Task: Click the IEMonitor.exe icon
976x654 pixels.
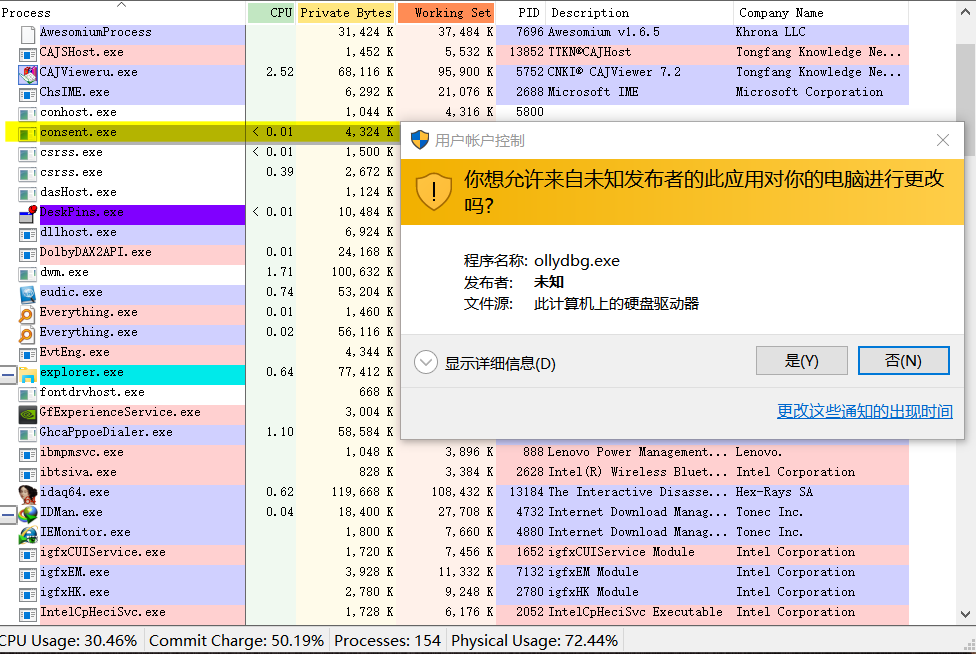Action: (x=27, y=534)
